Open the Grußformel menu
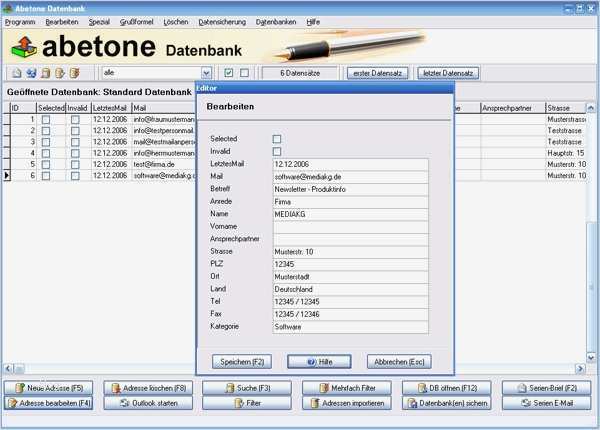 click(136, 22)
